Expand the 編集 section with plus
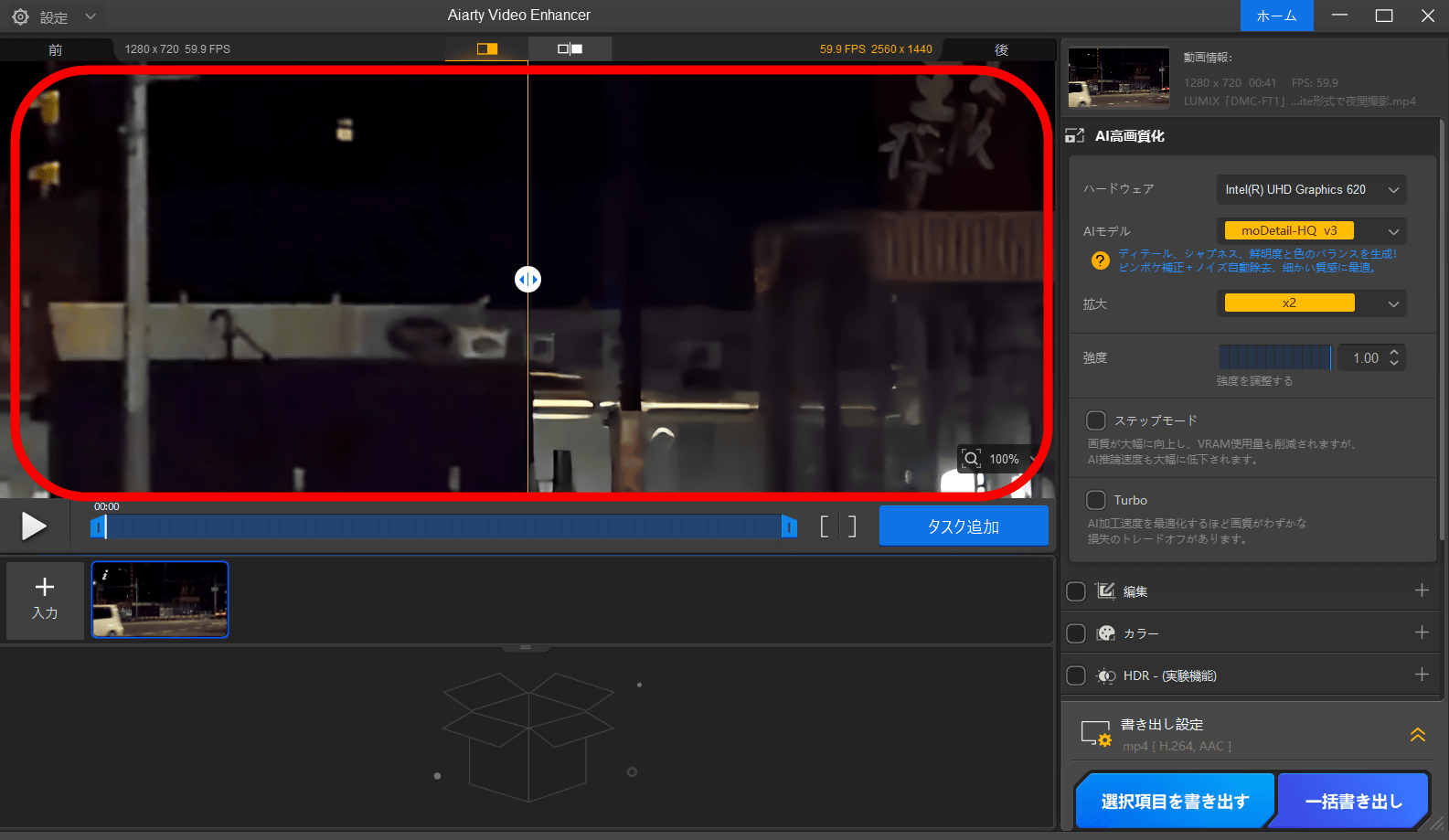Screen dimensions: 1449x840 [1421, 590]
